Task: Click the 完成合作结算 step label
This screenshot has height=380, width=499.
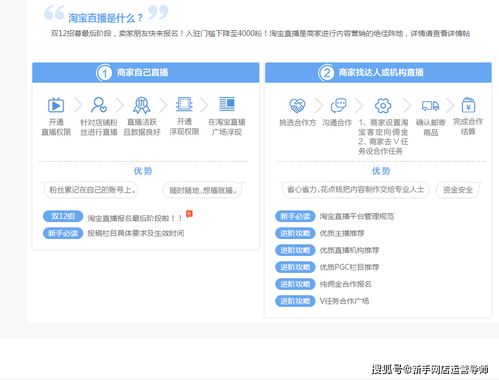Action: [468, 126]
